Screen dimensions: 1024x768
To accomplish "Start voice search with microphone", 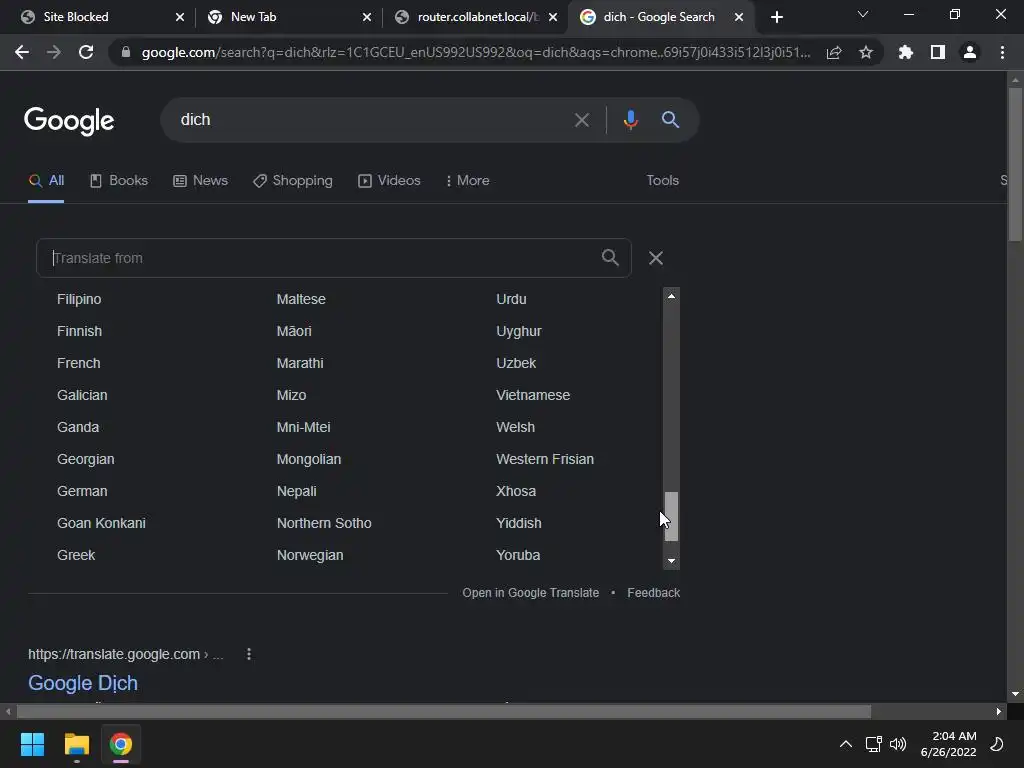I will click(630, 120).
